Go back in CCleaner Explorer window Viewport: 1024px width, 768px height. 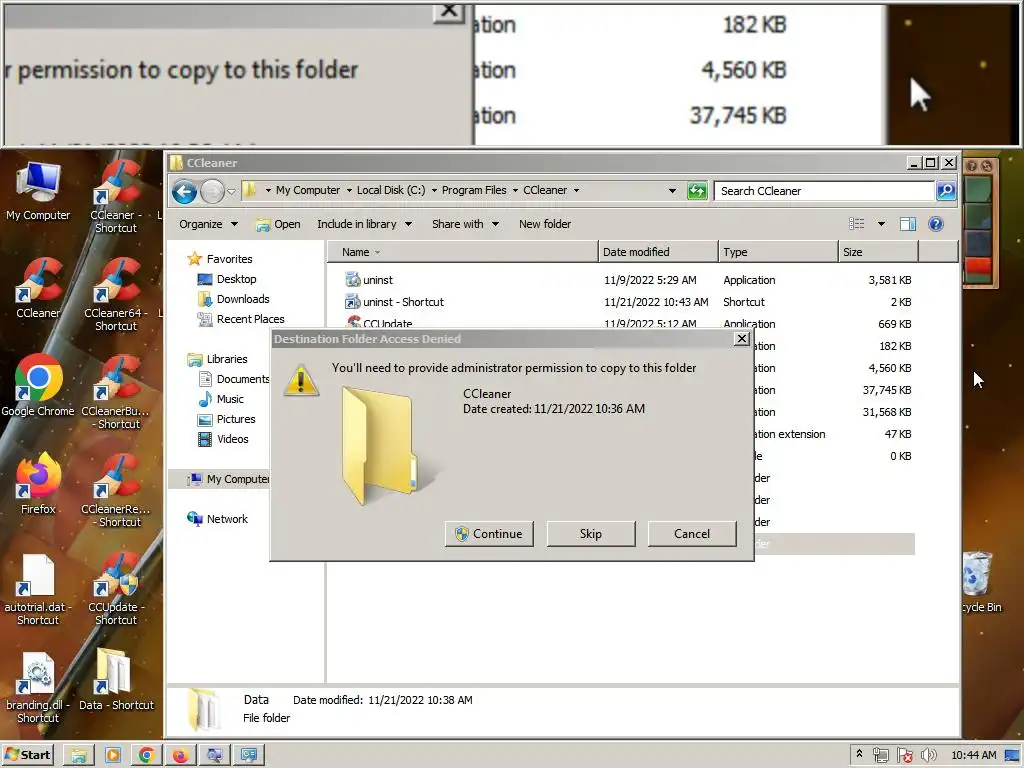pos(184,191)
